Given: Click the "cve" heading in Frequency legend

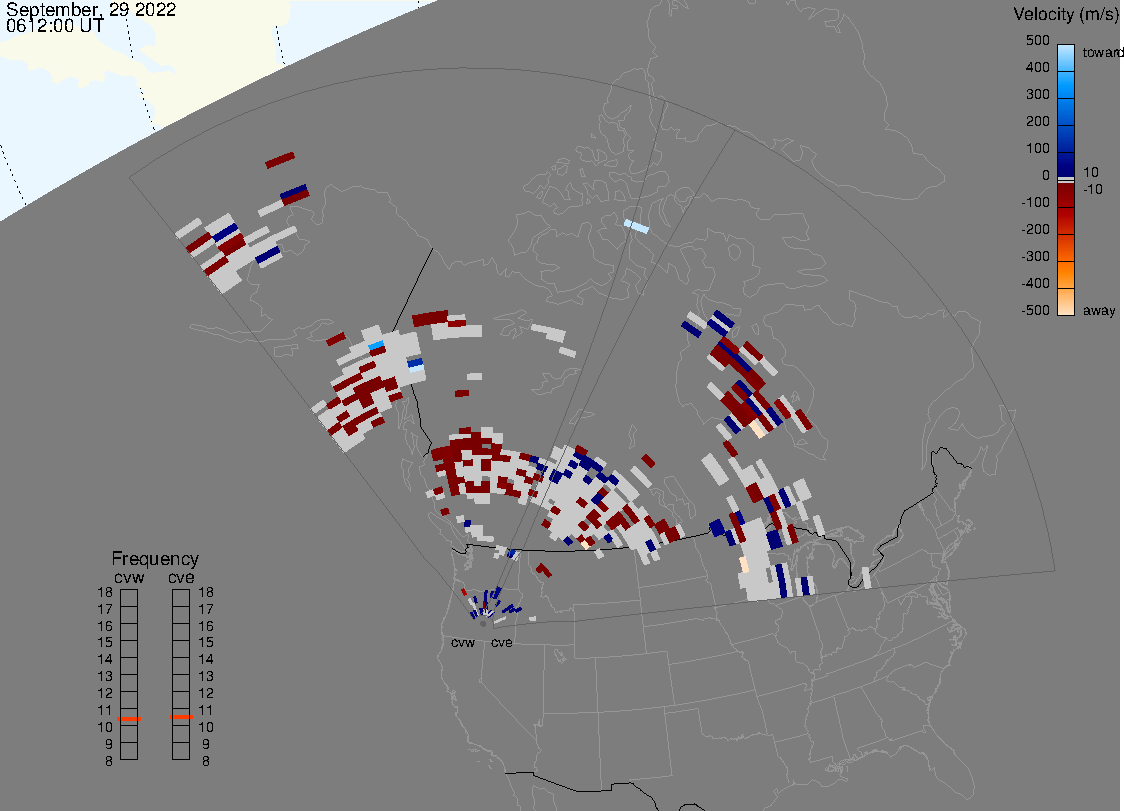Looking at the screenshot, I should point(181,577).
